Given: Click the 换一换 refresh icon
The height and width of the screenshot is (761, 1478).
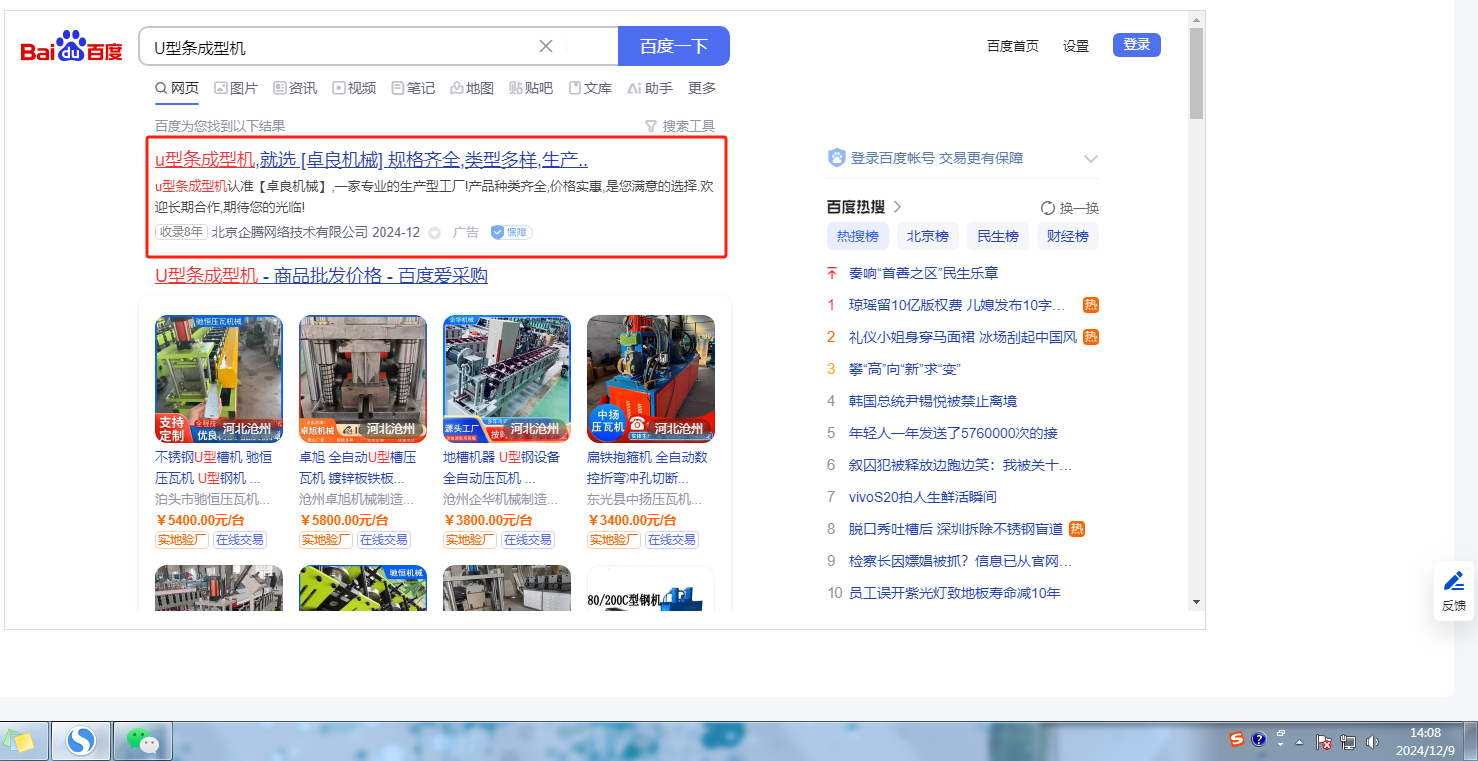Looking at the screenshot, I should point(1048,208).
